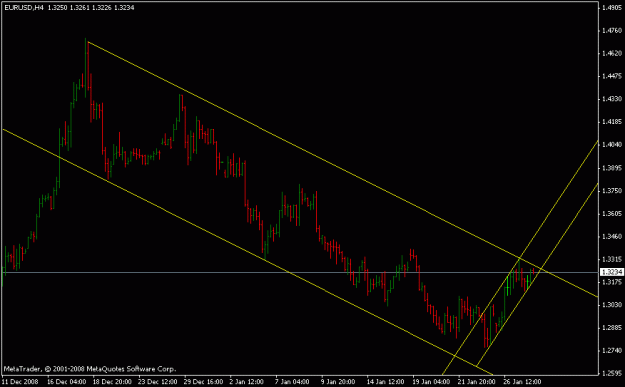This screenshot has height=387, width=625.
Task: Click the 19 Jan 04:00 time label
Action: pyautogui.click(x=432, y=382)
